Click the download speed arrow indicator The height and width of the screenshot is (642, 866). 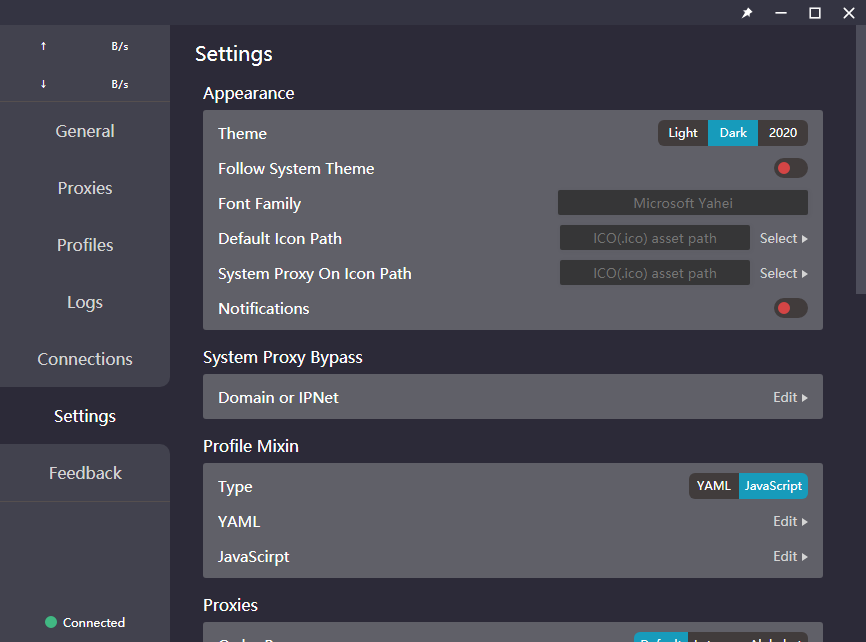pyautogui.click(x=43, y=84)
